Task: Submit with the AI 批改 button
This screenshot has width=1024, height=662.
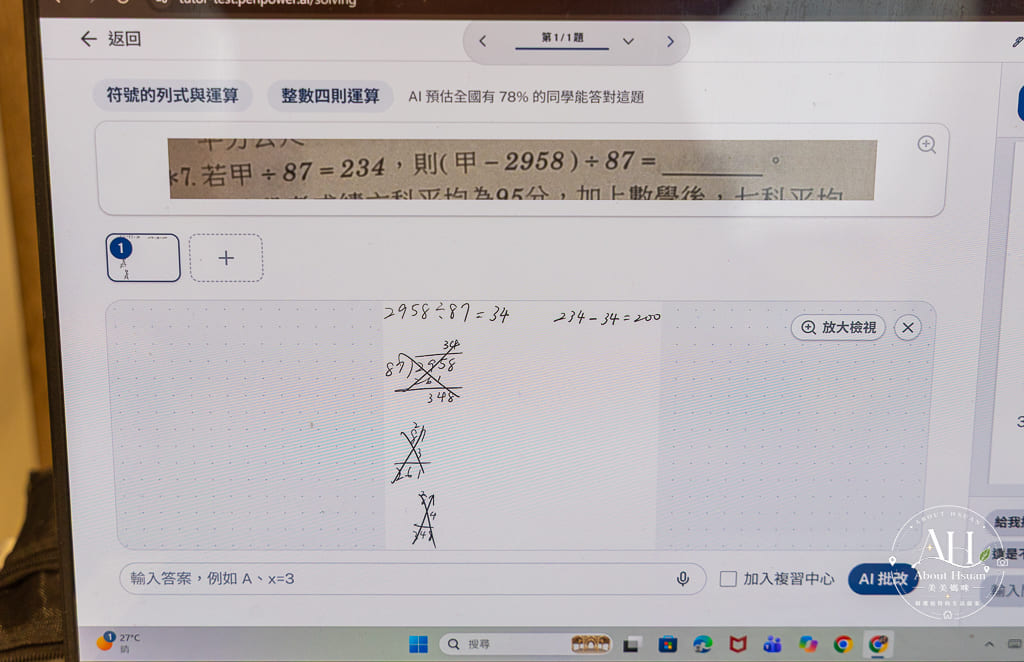Action: [882, 578]
